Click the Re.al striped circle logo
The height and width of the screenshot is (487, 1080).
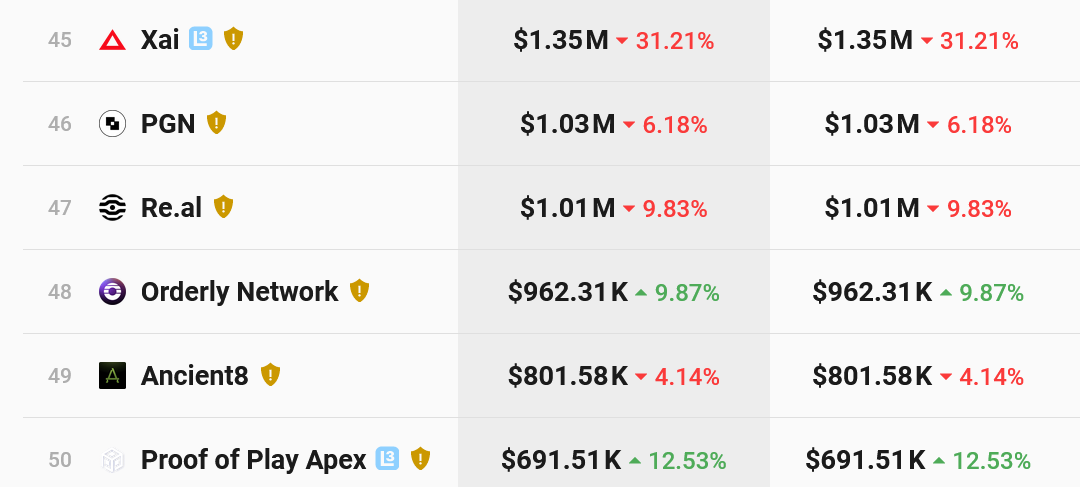(112, 208)
